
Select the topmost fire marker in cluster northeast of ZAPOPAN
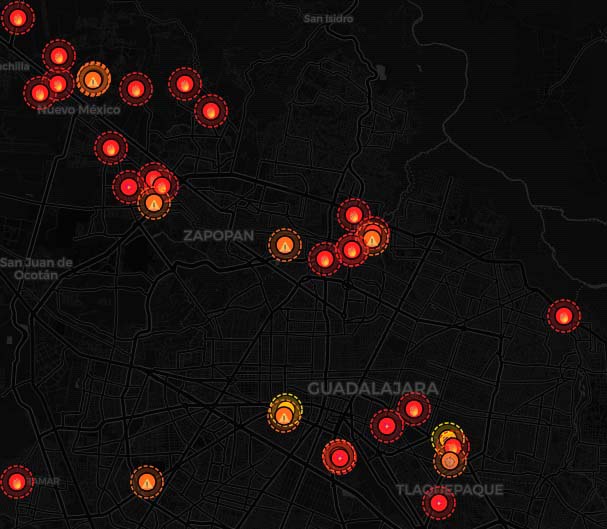353,215
